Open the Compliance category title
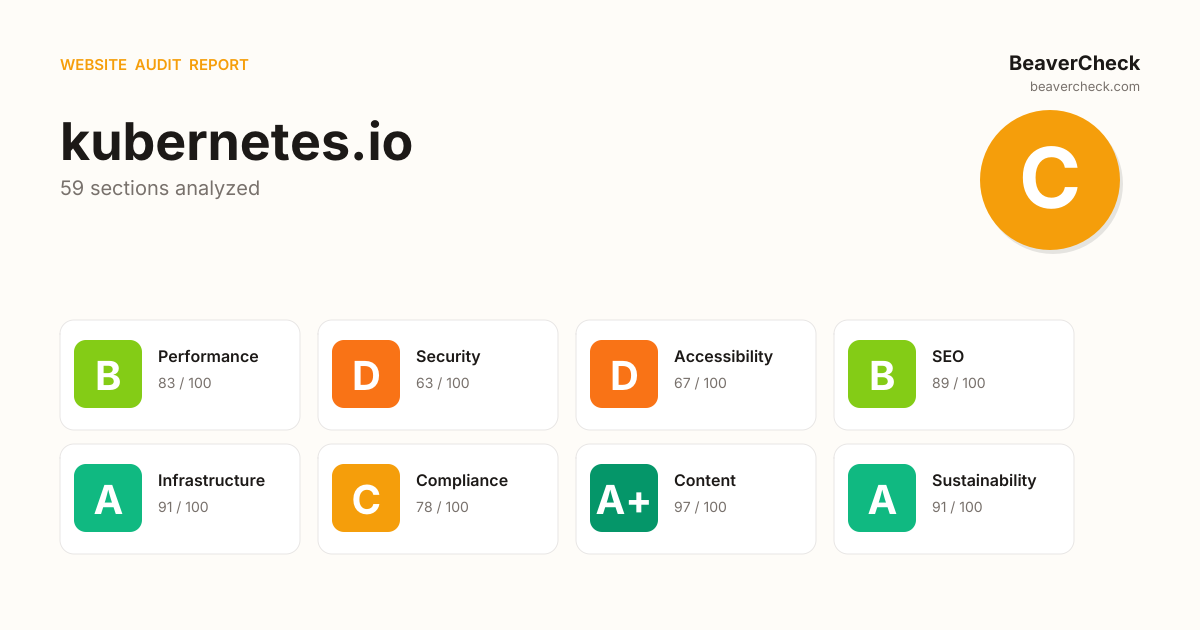The height and width of the screenshot is (630, 1200). 462,481
